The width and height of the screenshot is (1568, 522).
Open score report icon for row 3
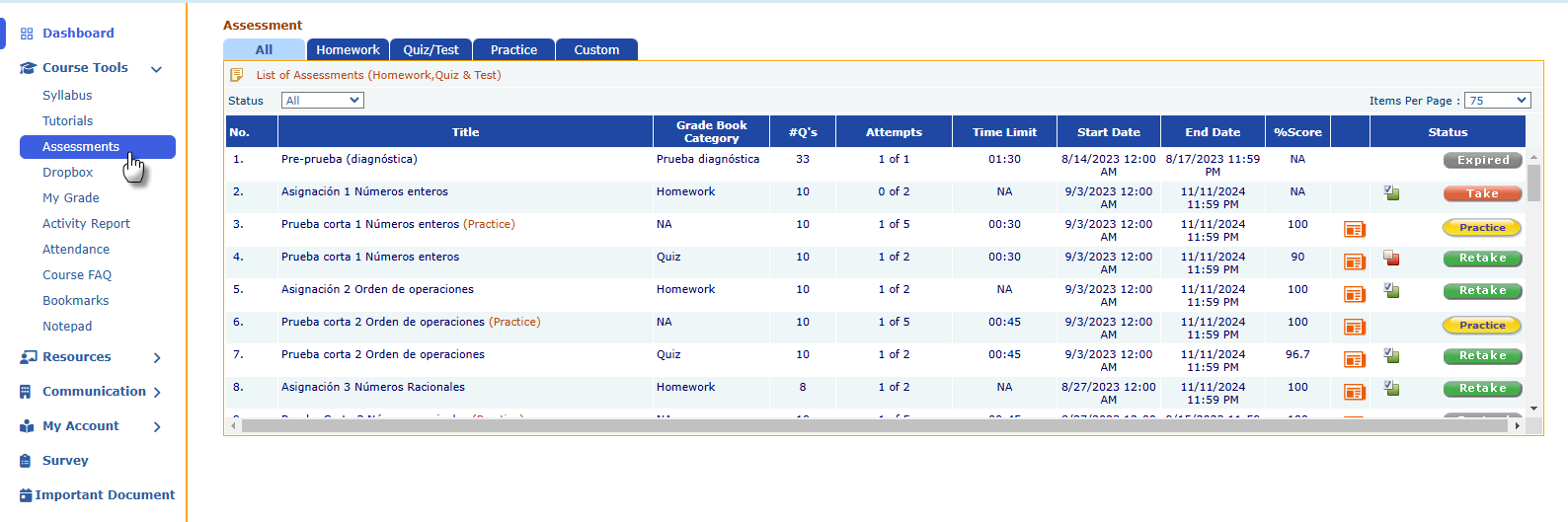pos(1354,229)
